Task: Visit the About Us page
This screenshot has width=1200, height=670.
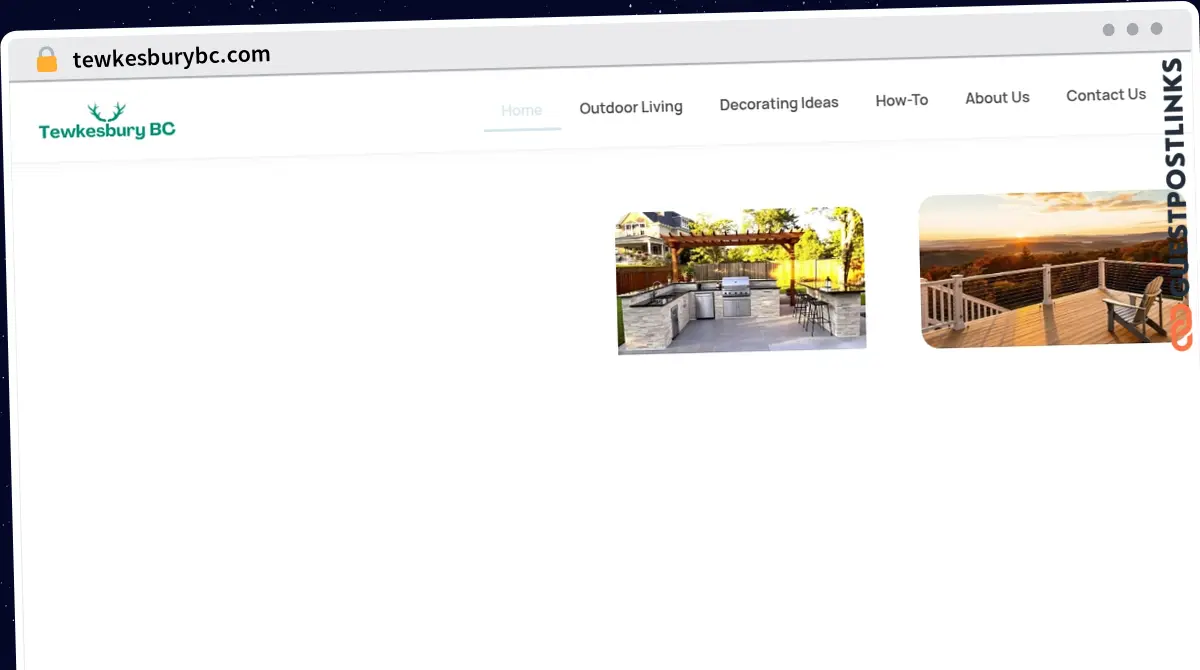Action: pyautogui.click(x=997, y=98)
